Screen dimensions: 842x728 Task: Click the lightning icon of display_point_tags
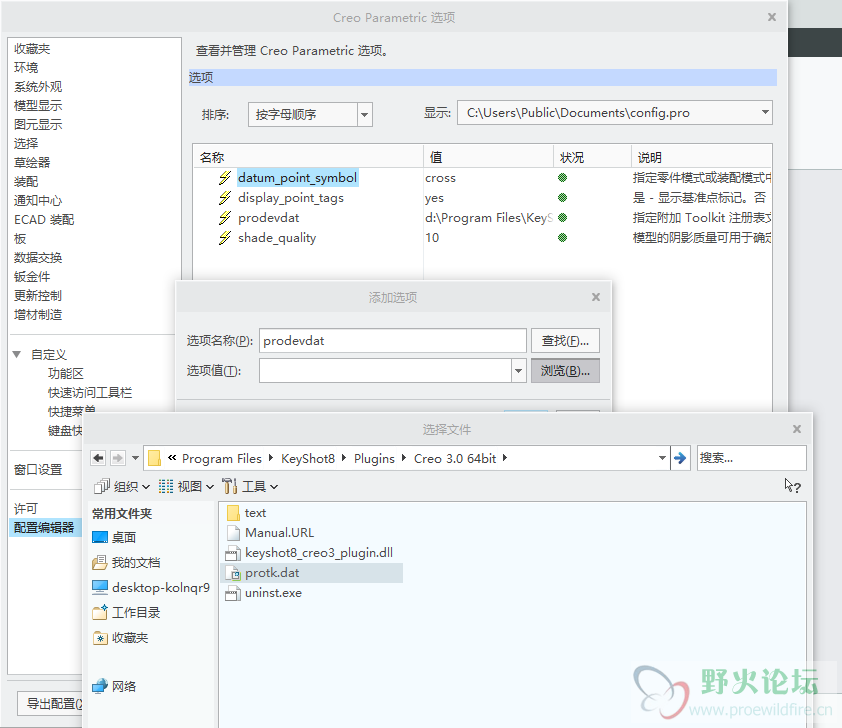(x=225, y=198)
